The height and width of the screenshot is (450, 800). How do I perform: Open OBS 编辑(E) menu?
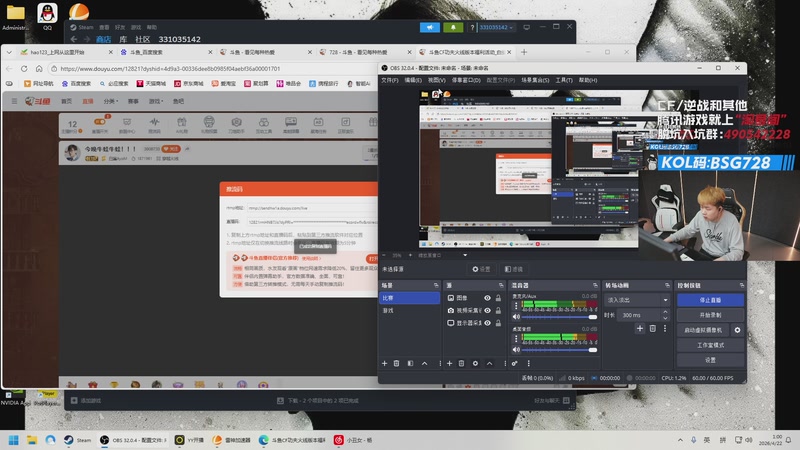click(413, 80)
